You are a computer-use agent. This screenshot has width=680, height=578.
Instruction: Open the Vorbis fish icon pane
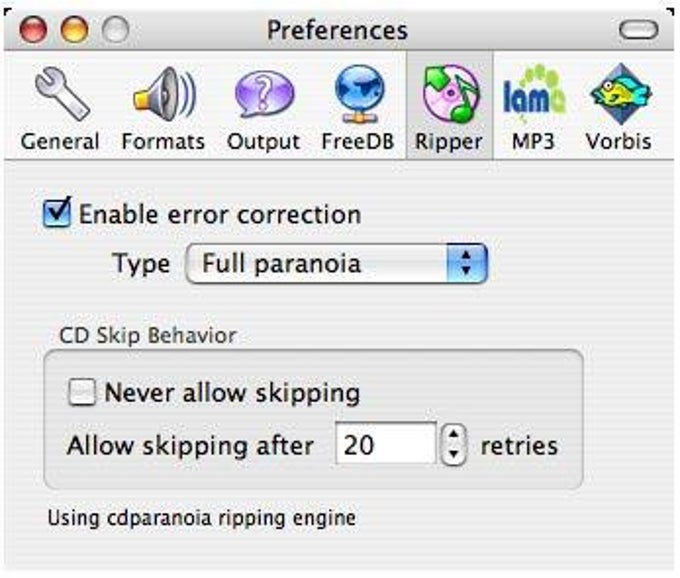pos(620,93)
